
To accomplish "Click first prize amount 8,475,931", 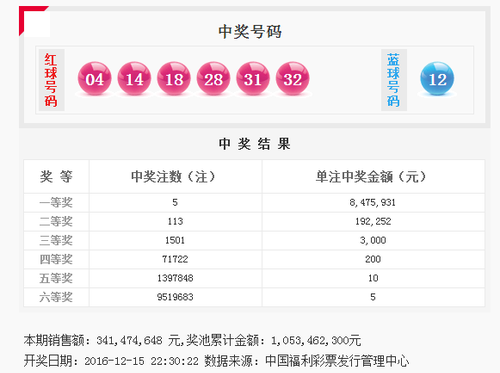I will click(373, 202).
